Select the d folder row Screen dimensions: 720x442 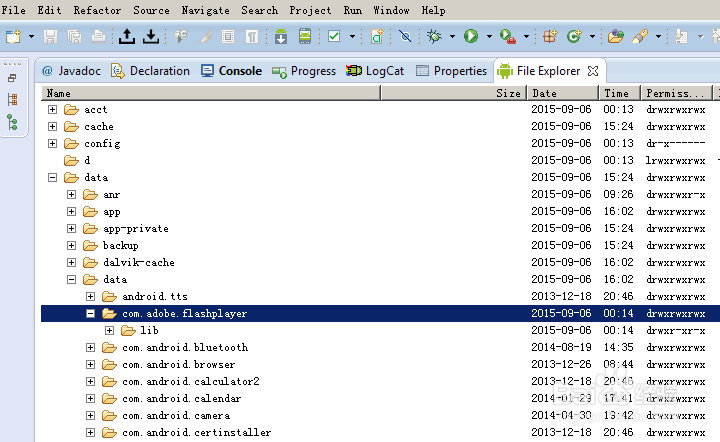pos(380,161)
